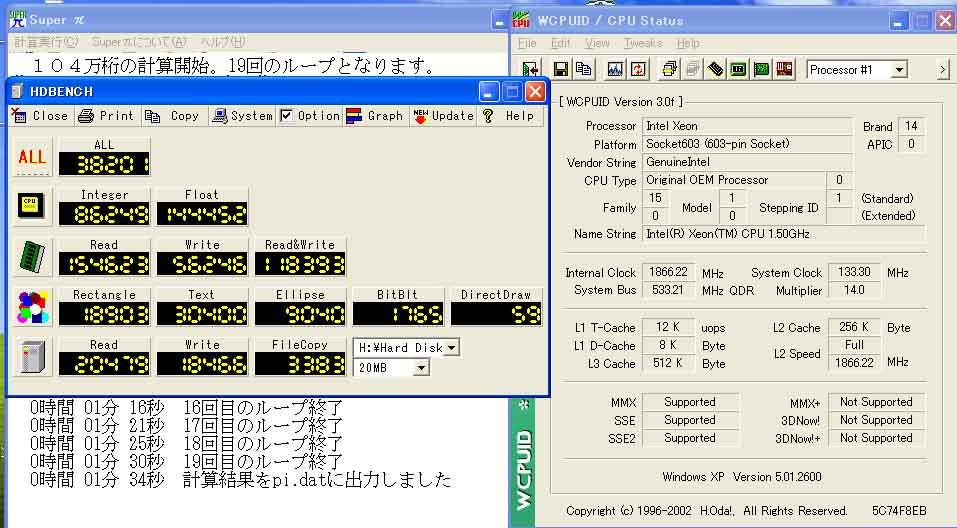957x528 pixels.
Task: Click the copy-pages icon in WCPUID toolbar
Action: (583, 70)
